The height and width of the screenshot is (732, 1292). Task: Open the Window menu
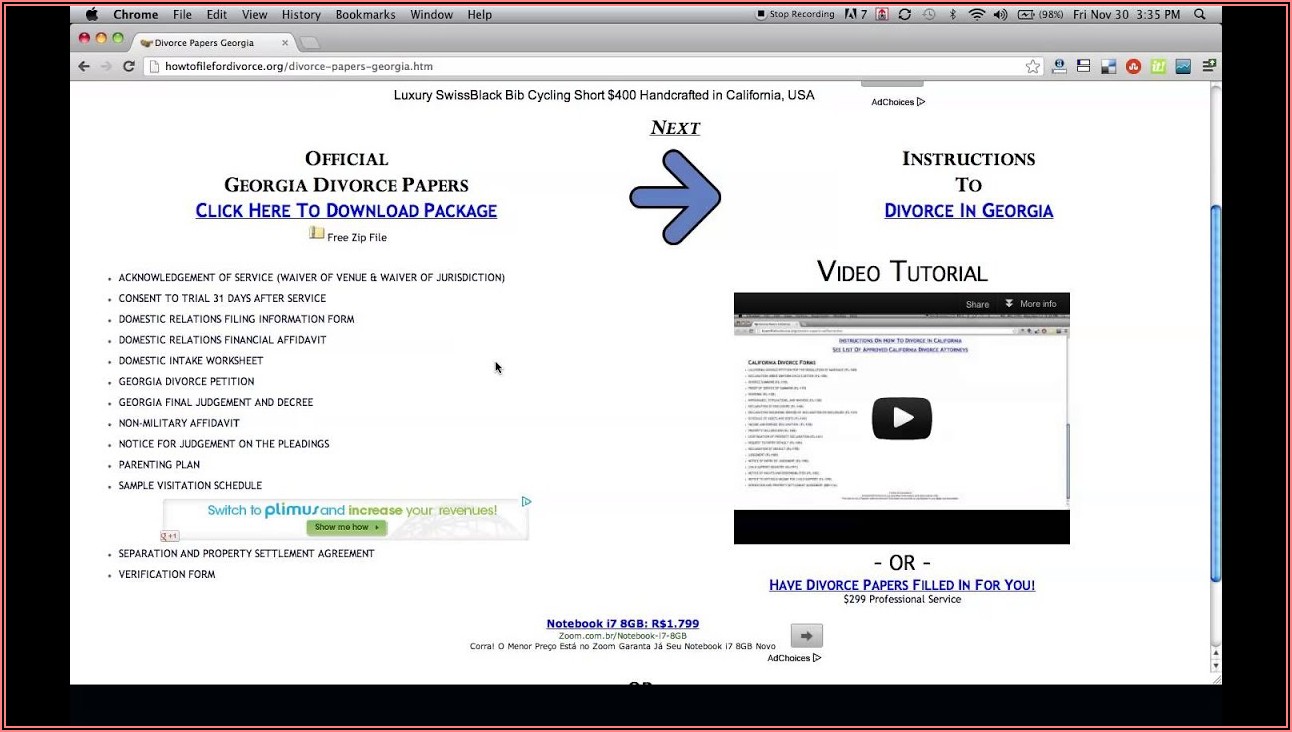432,14
